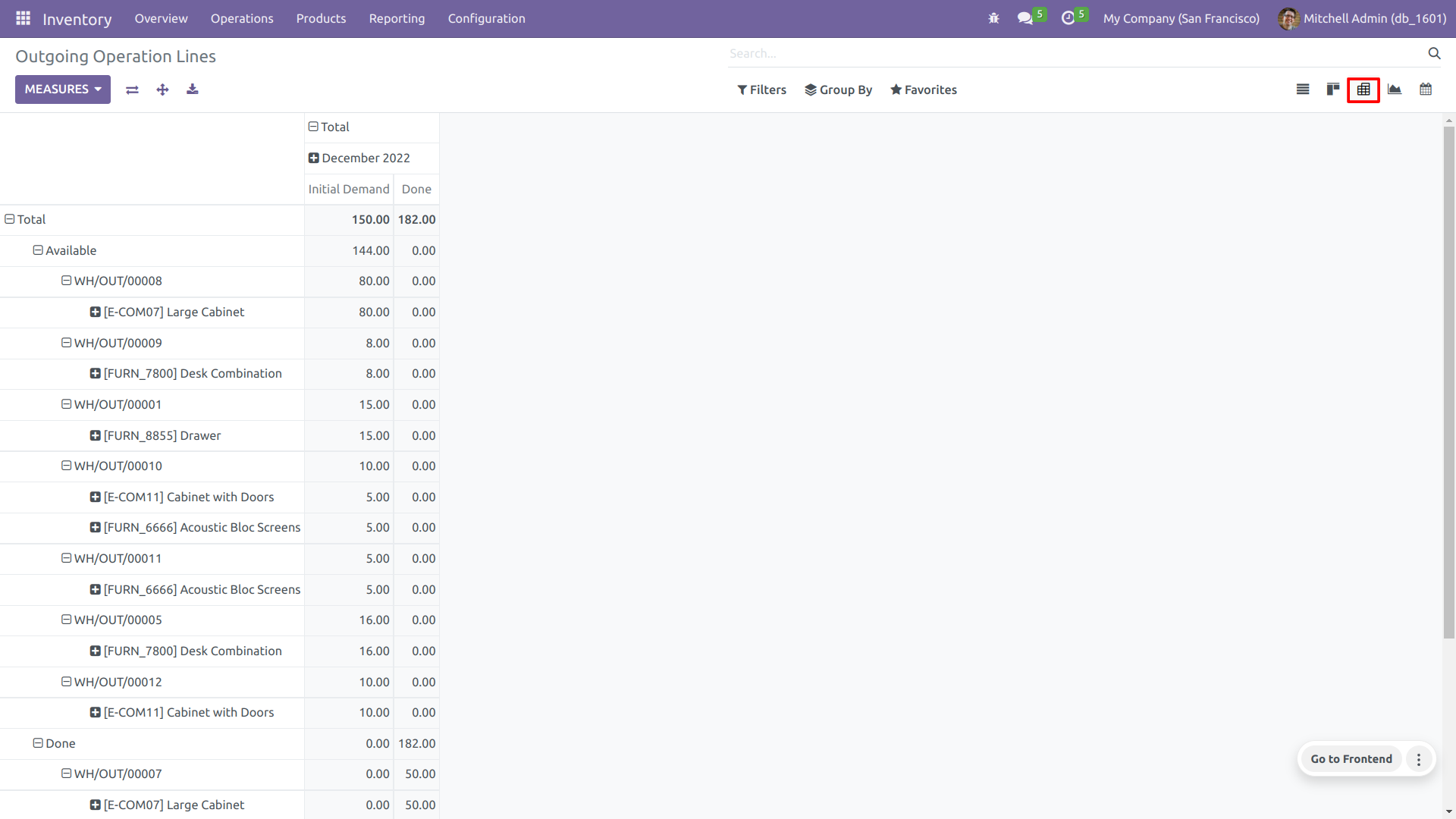Open the calendar view
This screenshot has width=1456, height=819.
click(1426, 89)
